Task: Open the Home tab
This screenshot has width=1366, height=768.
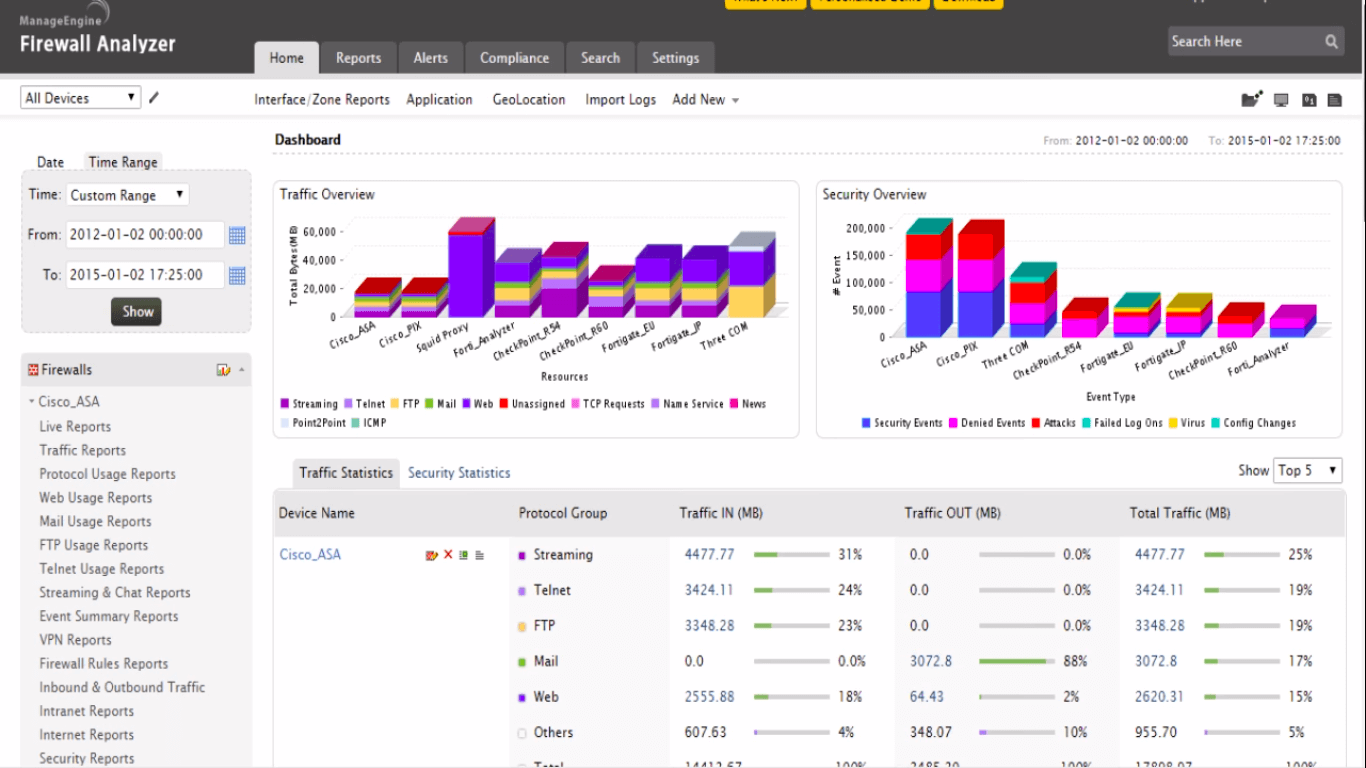Action: pos(286,58)
